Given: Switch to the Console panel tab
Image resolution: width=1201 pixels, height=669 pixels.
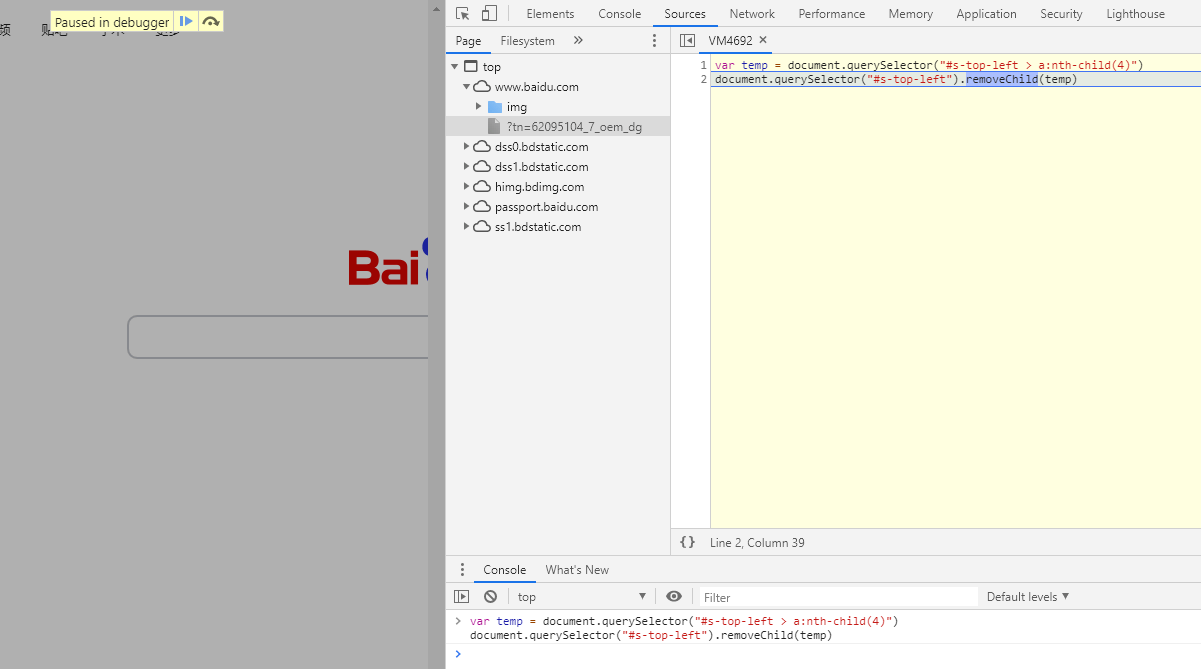Looking at the screenshot, I should point(620,14).
